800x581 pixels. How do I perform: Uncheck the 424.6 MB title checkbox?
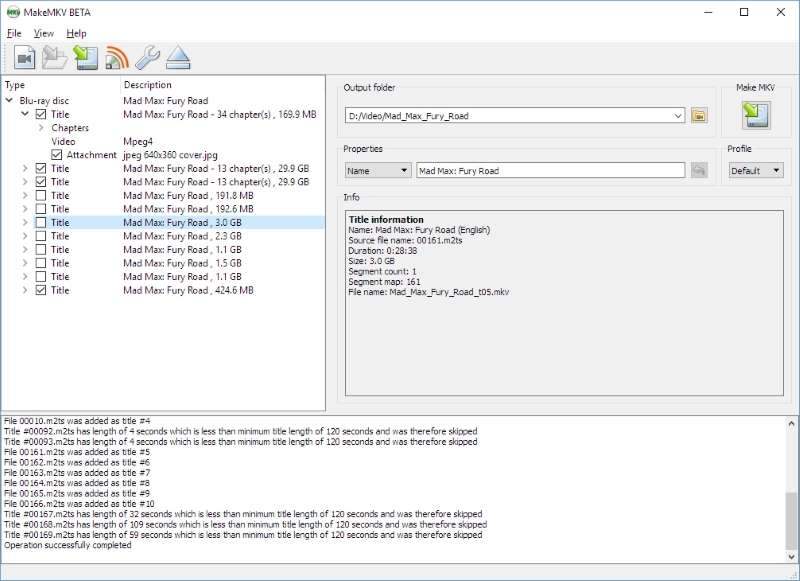click(41, 289)
